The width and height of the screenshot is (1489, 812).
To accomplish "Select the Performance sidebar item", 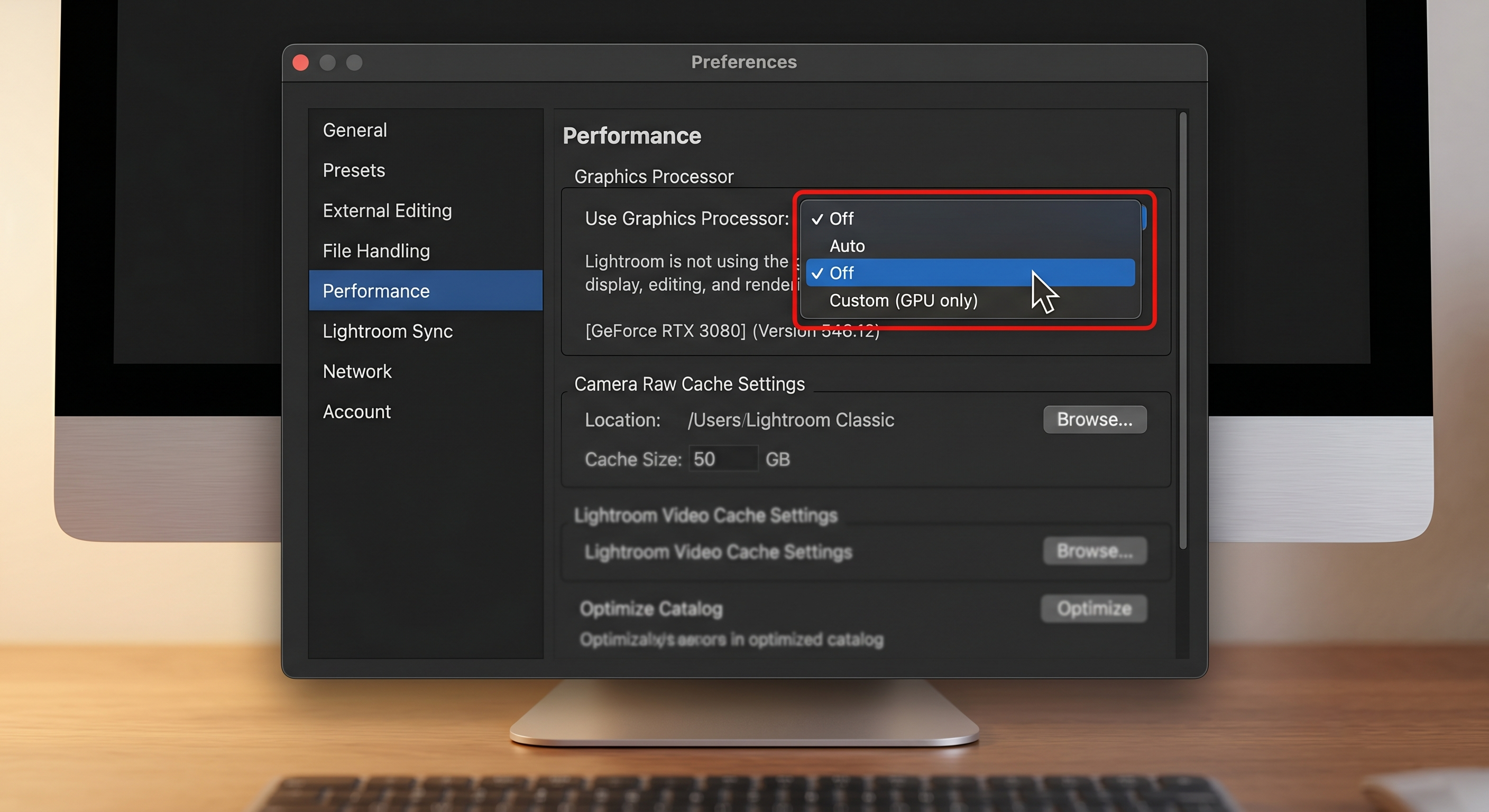I will click(x=426, y=291).
